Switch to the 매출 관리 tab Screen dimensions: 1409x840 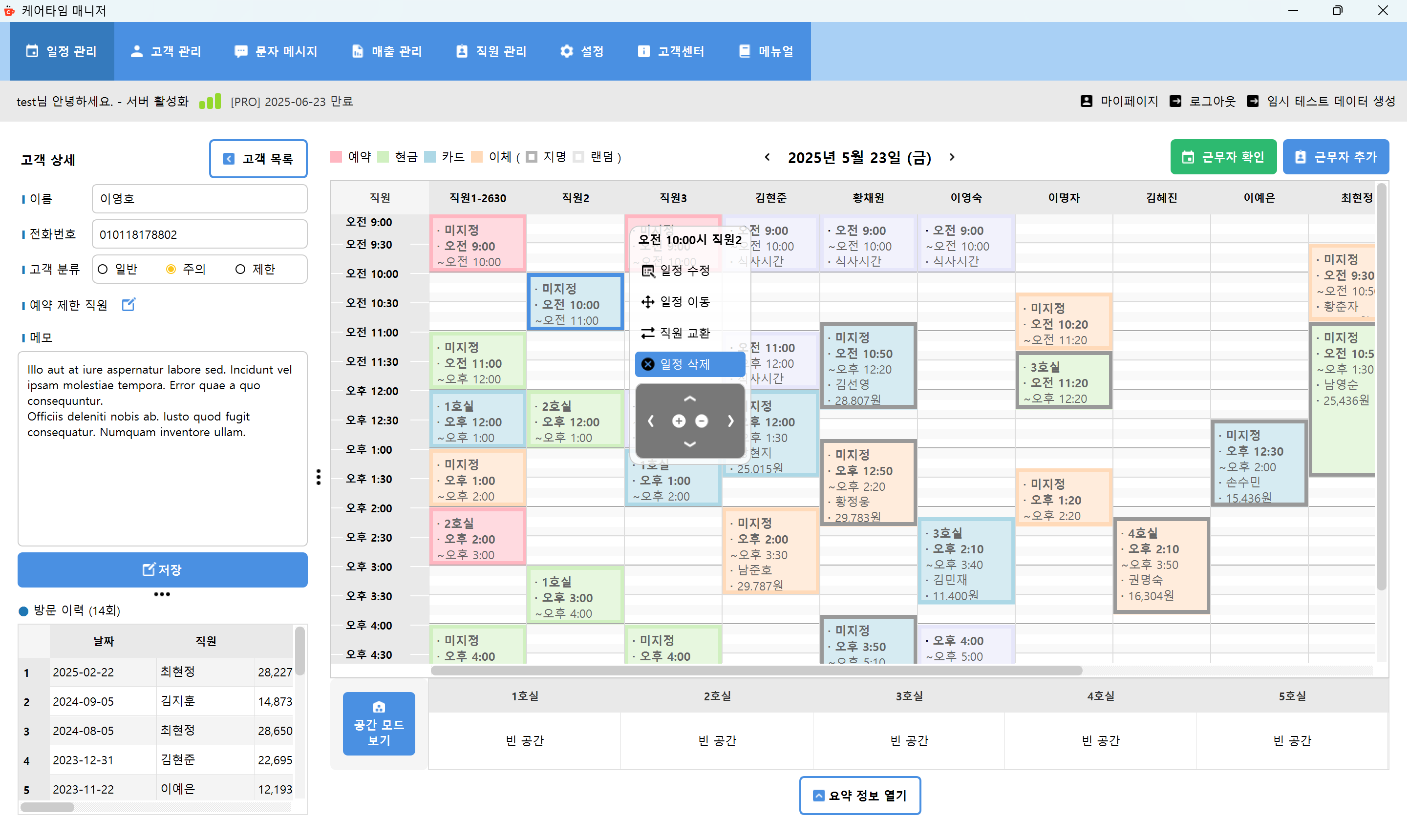pos(387,51)
